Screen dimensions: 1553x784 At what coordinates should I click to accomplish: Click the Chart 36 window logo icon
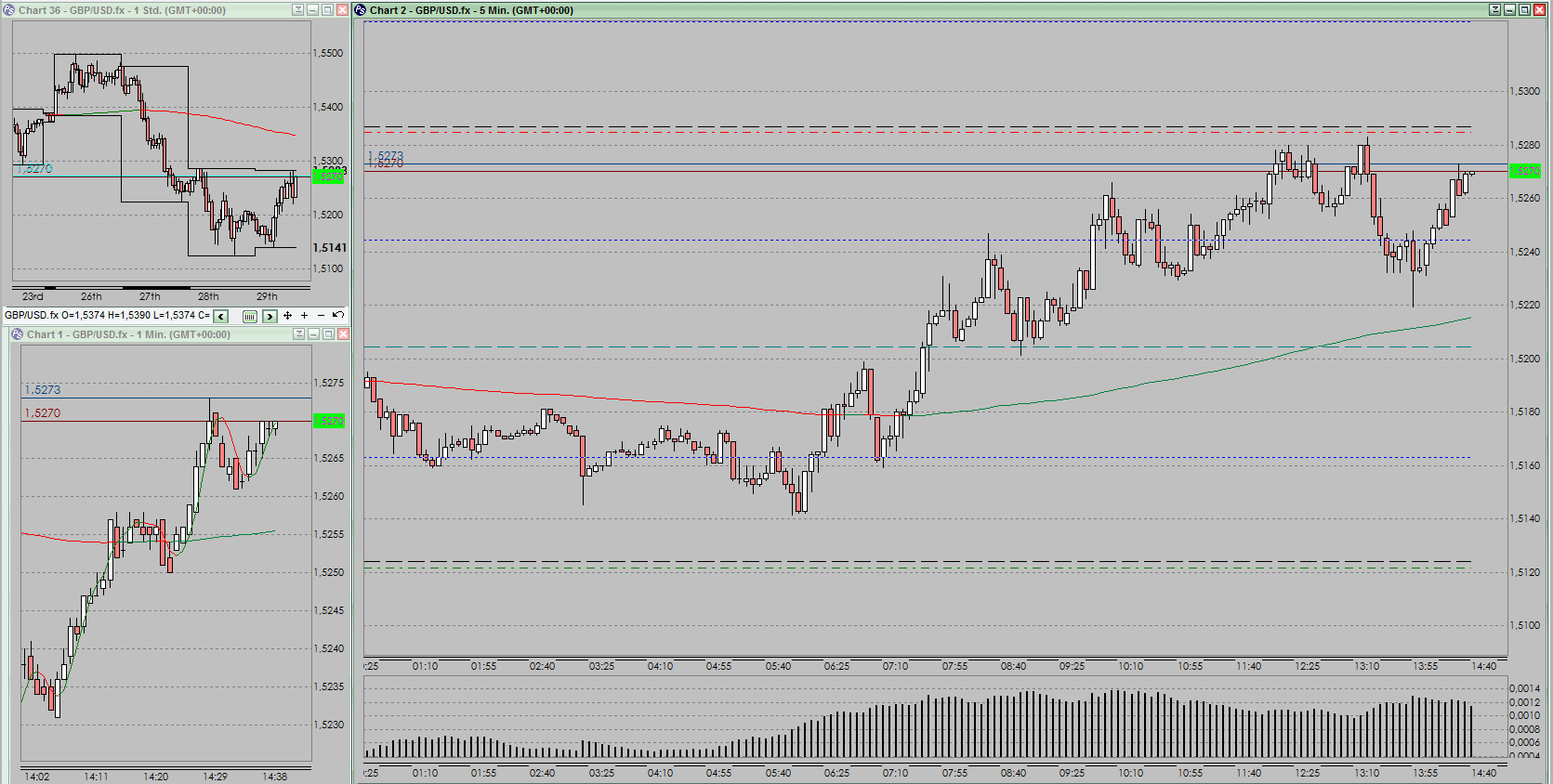click(9, 10)
